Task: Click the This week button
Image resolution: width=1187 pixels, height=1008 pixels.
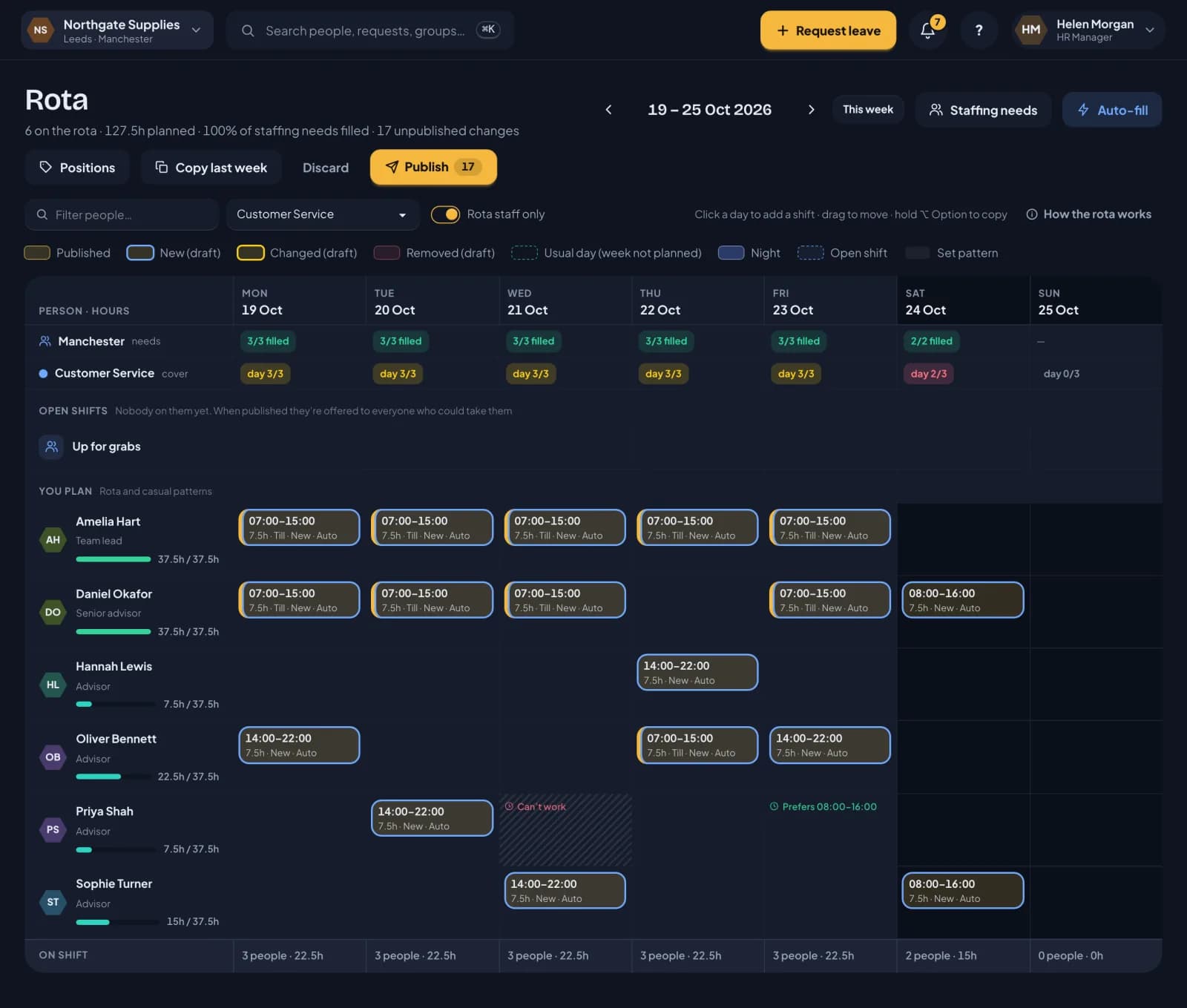Action: click(868, 110)
